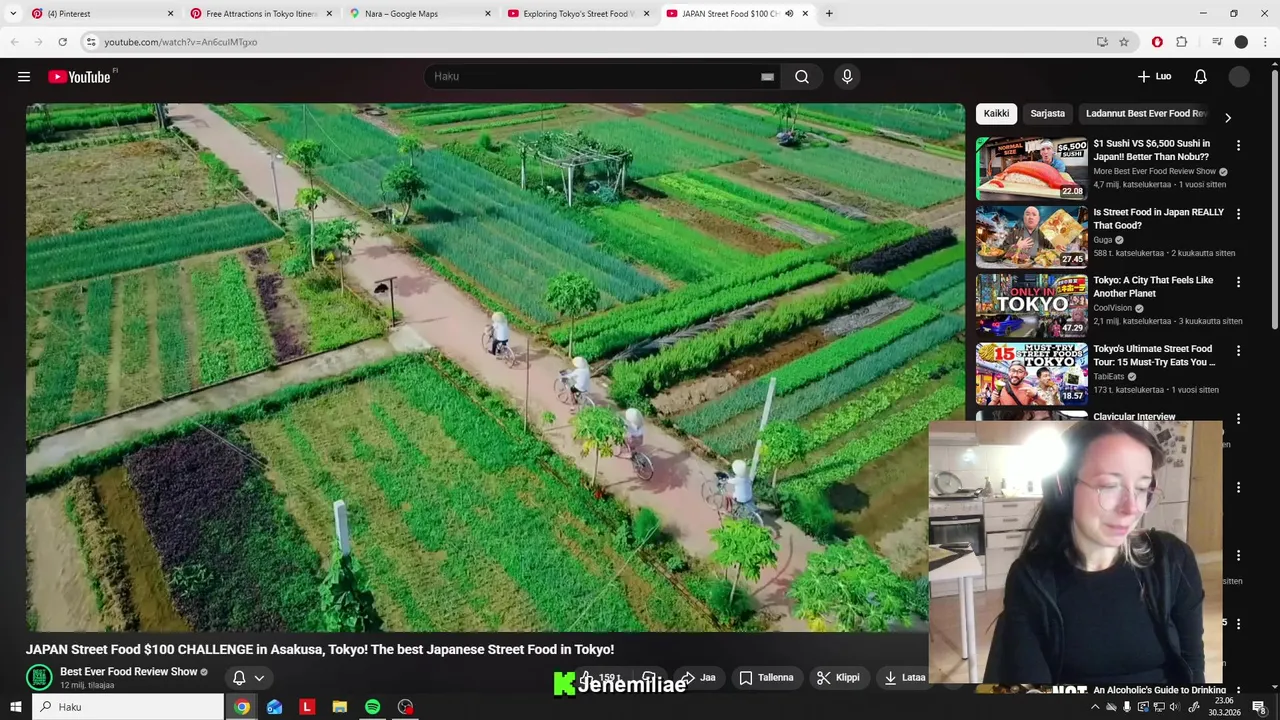The width and height of the screenshot is (1280, 720).
Task: Open a new browser tab
Action: click(829, 14)
